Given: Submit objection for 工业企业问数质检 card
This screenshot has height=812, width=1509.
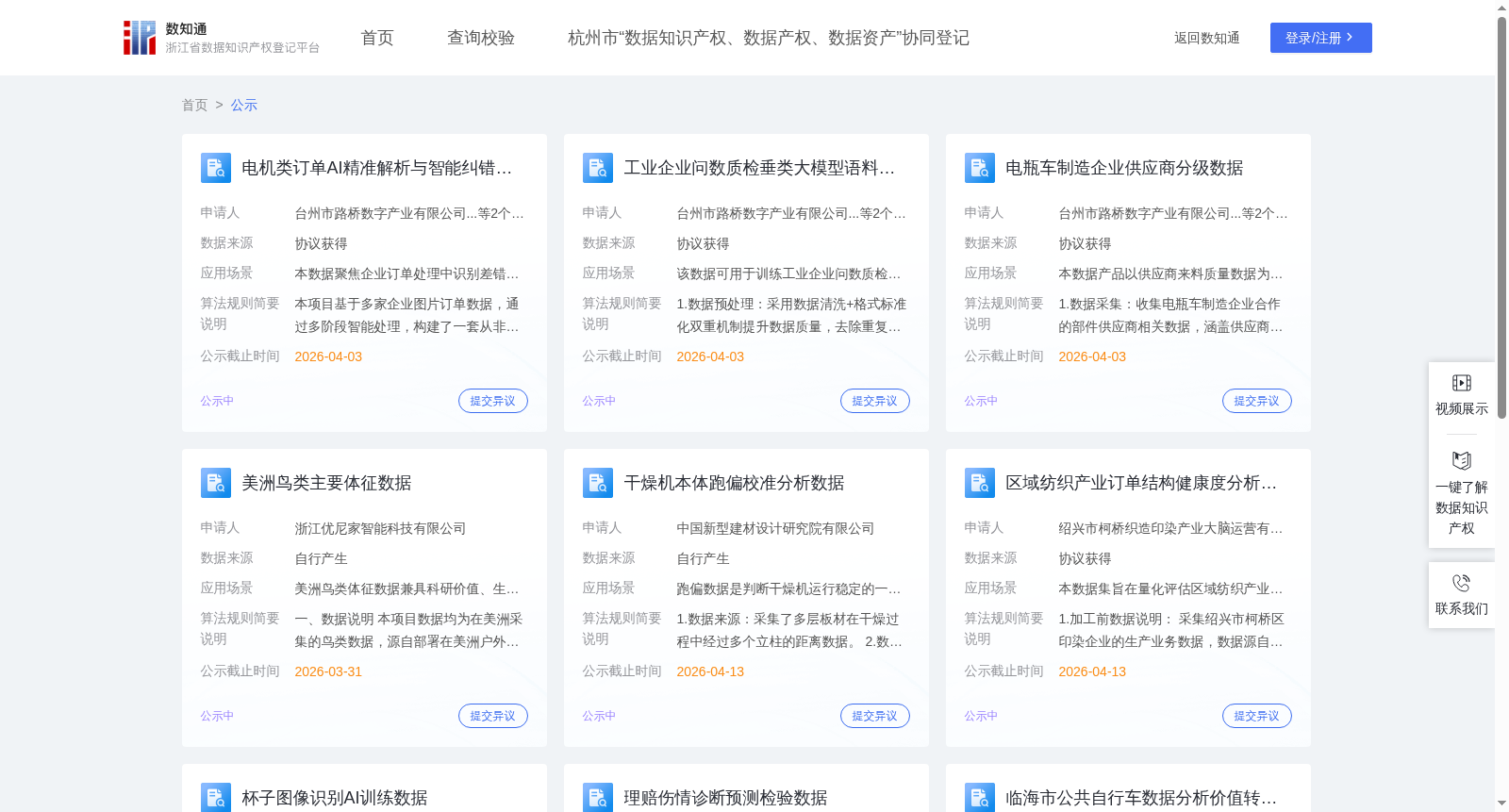Looking at the screenshot, I should [x=875, y=401].
